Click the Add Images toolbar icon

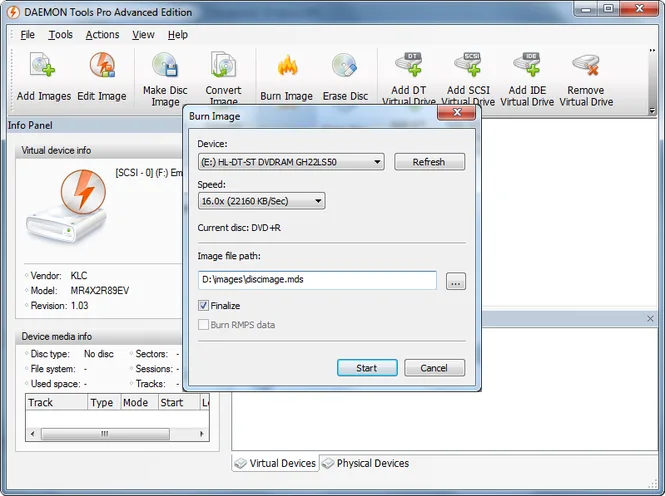(43, 65)
